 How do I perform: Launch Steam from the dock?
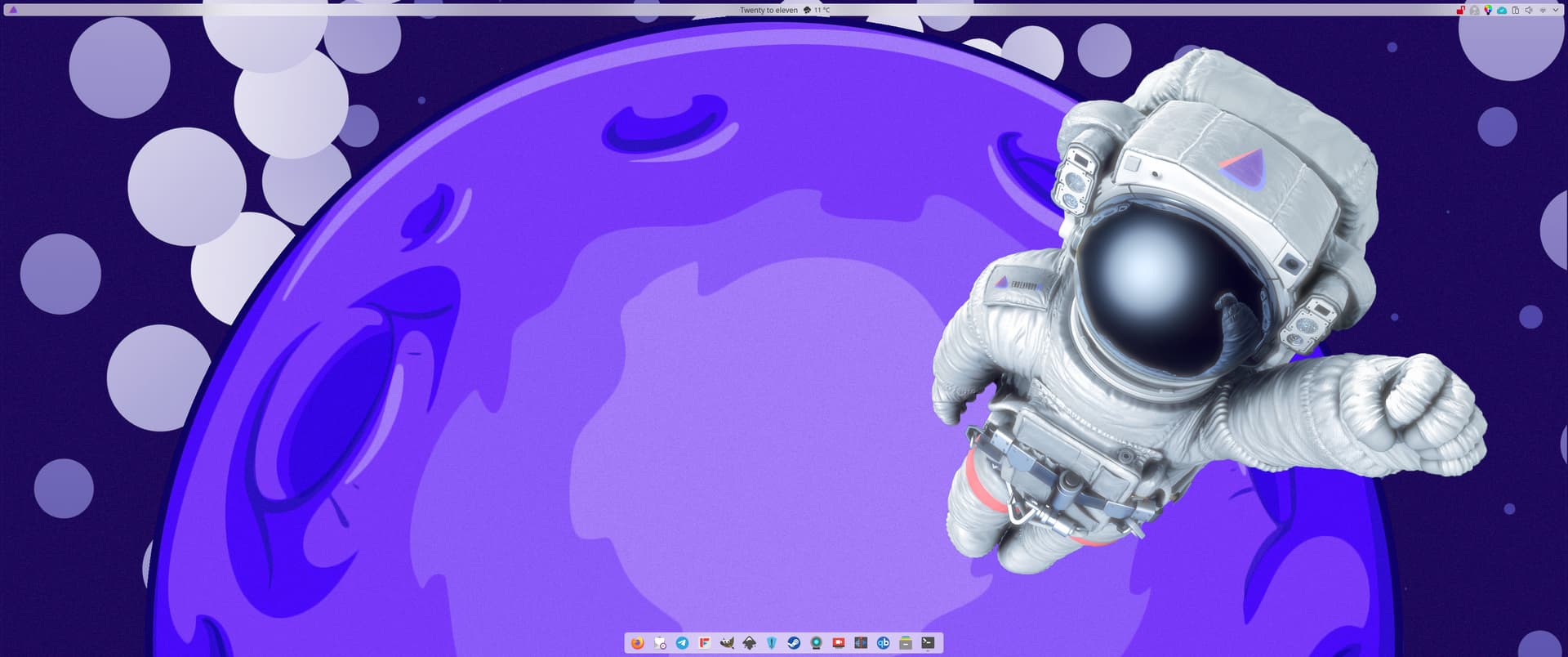794,643
